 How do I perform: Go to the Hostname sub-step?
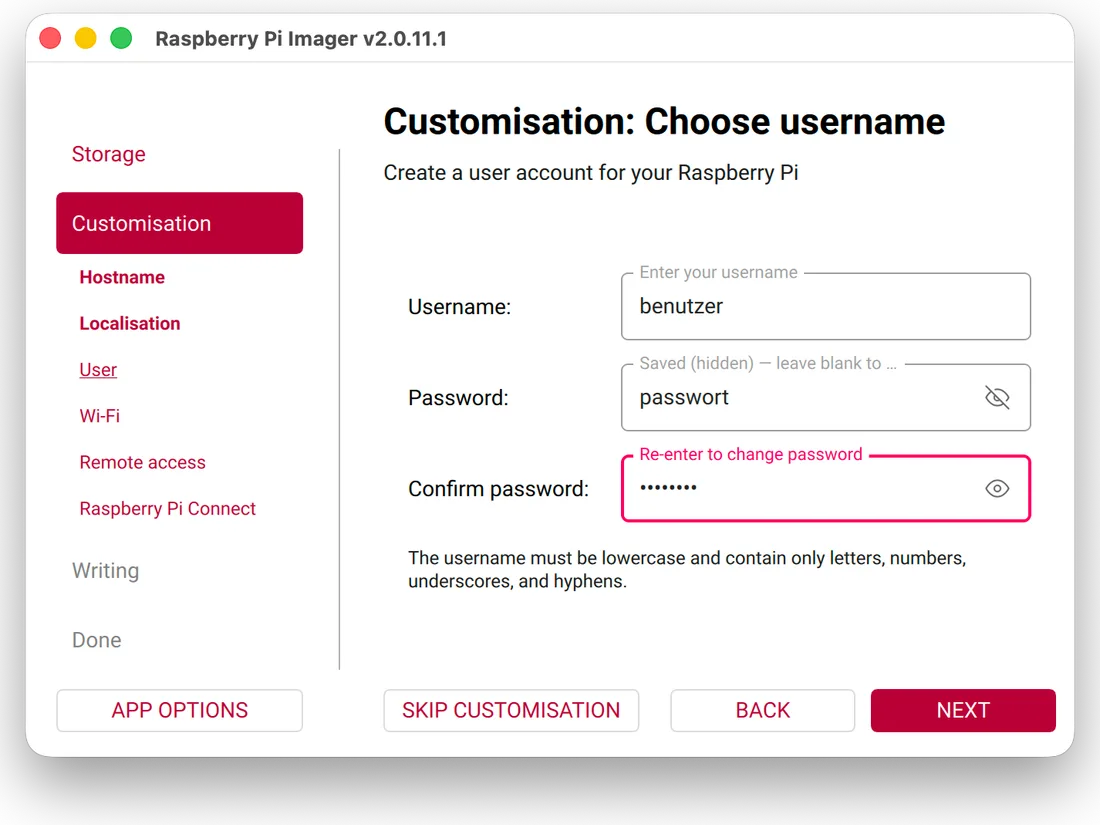tap(122, 277)
